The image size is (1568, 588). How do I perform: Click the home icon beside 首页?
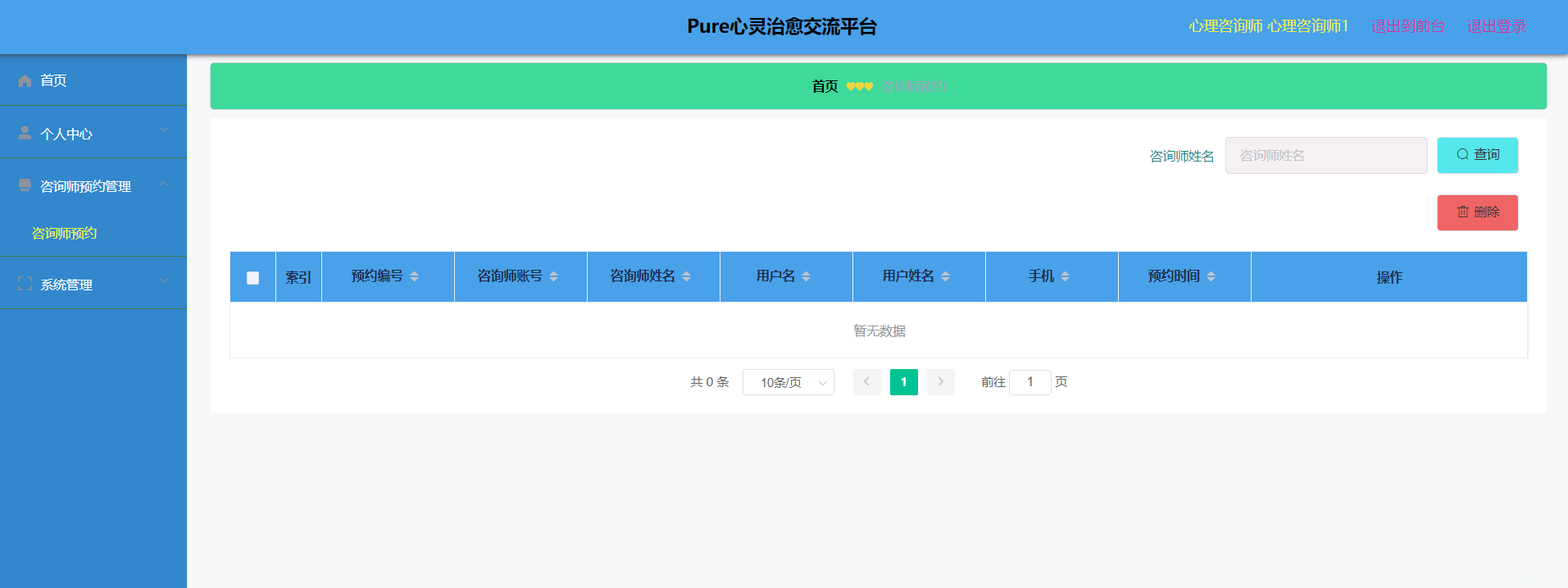tap(25, 80)
